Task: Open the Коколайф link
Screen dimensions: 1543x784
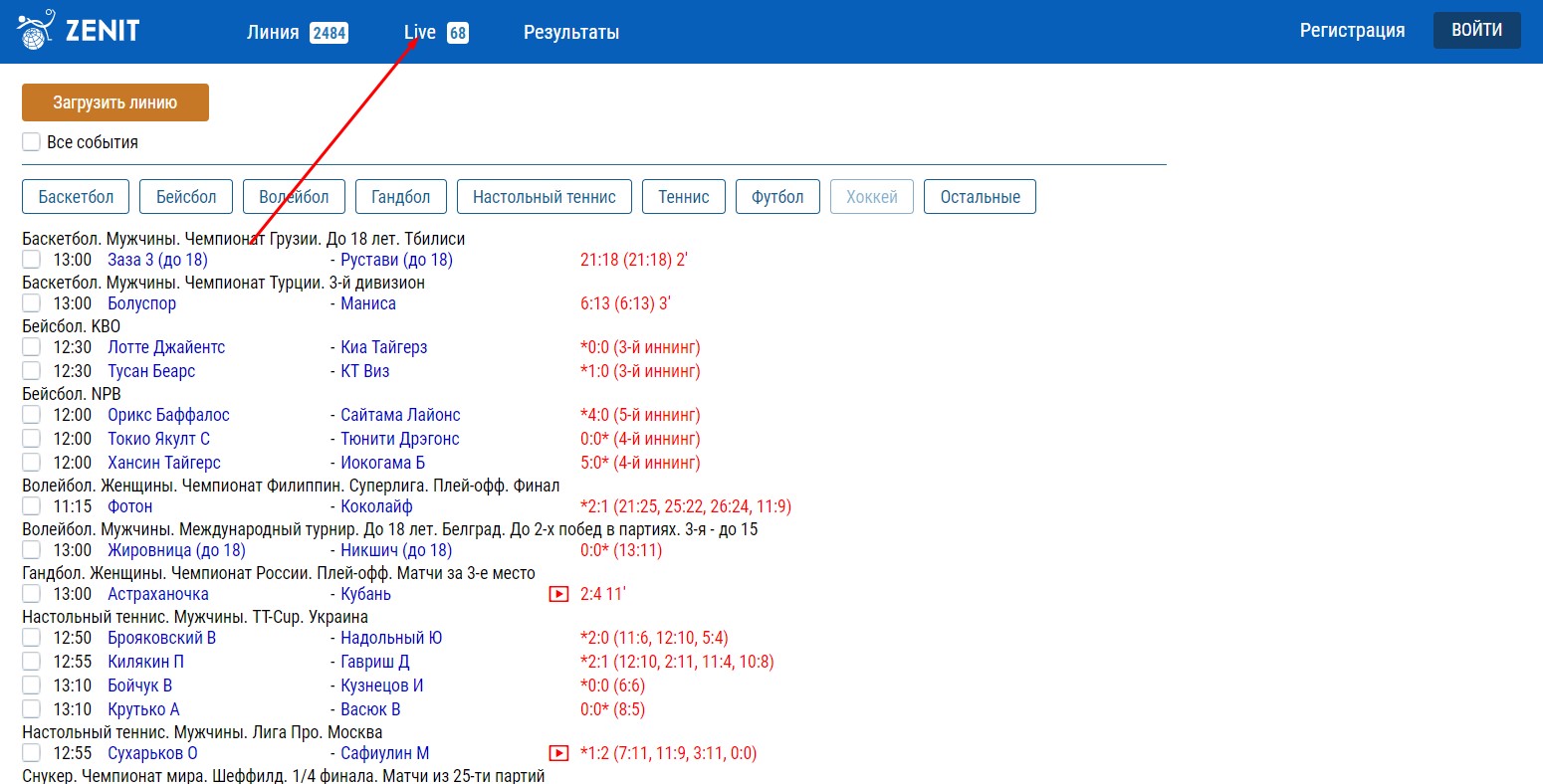Action: click(x=376, y=506)
